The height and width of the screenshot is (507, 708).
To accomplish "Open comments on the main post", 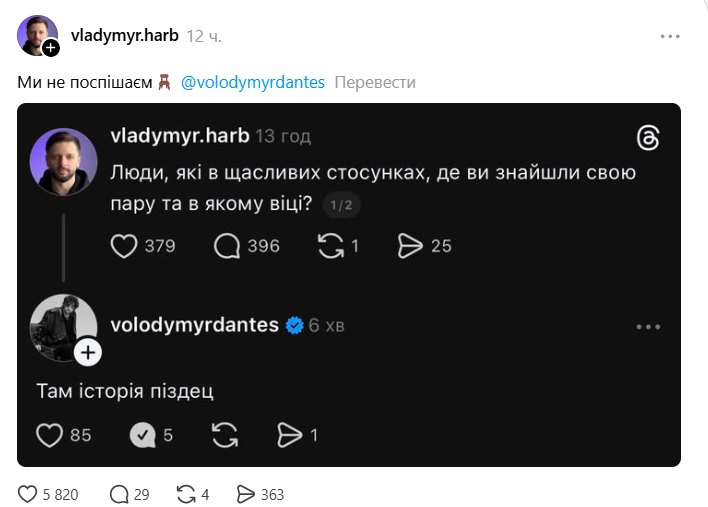I will (119, 494).
